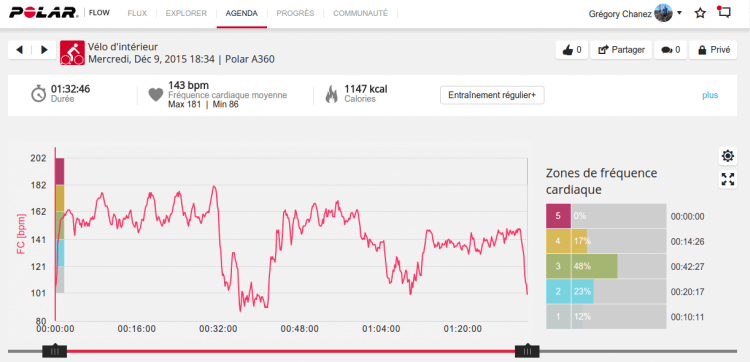
Task: Click the Polar logo
Action: 44,13
